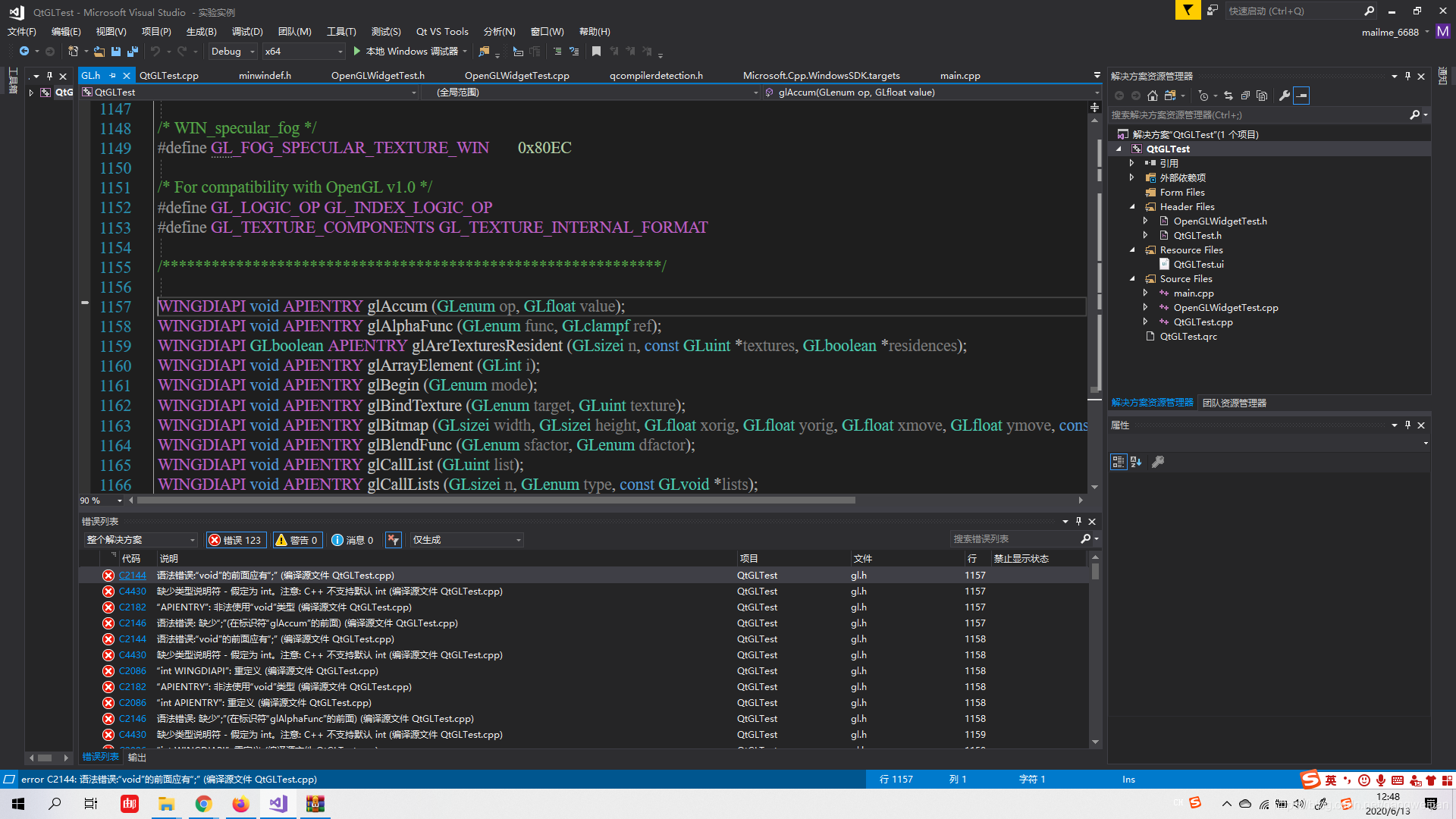Click the Home icon in Solution Explorer
Viewport: 1456px width, 819px height.
[1153, 96]
